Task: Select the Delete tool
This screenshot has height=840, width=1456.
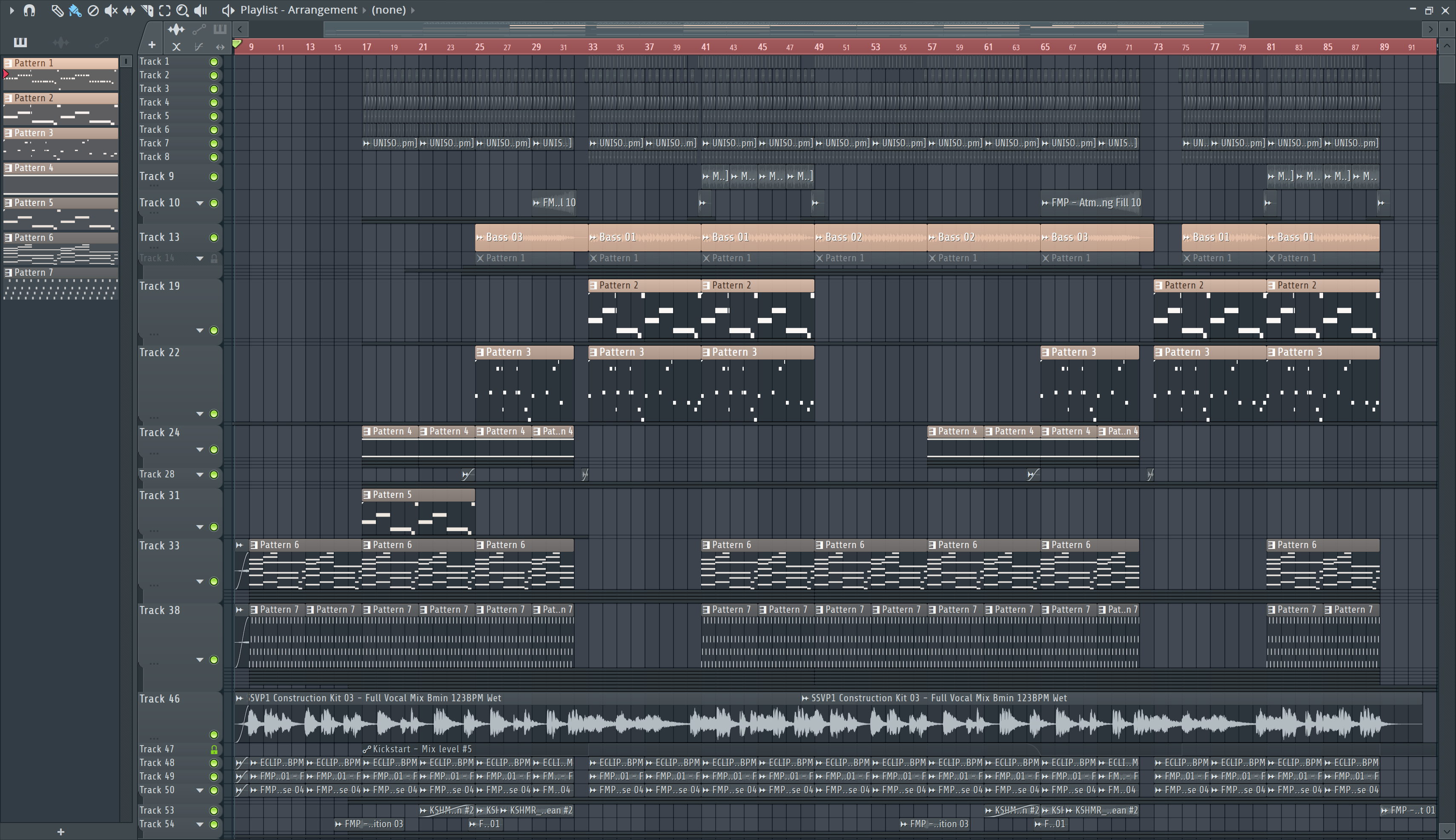Action: pos(93,10)
